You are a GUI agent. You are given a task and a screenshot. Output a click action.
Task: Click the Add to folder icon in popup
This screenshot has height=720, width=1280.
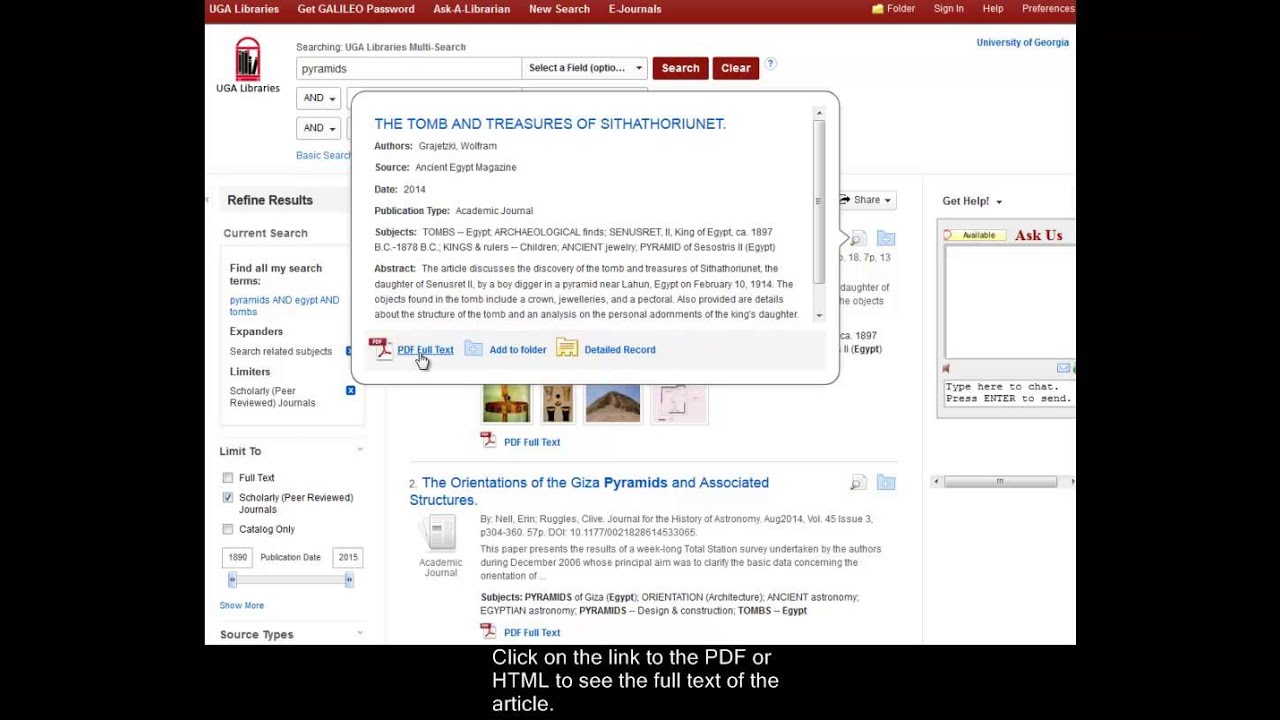[x=473, y=349]
